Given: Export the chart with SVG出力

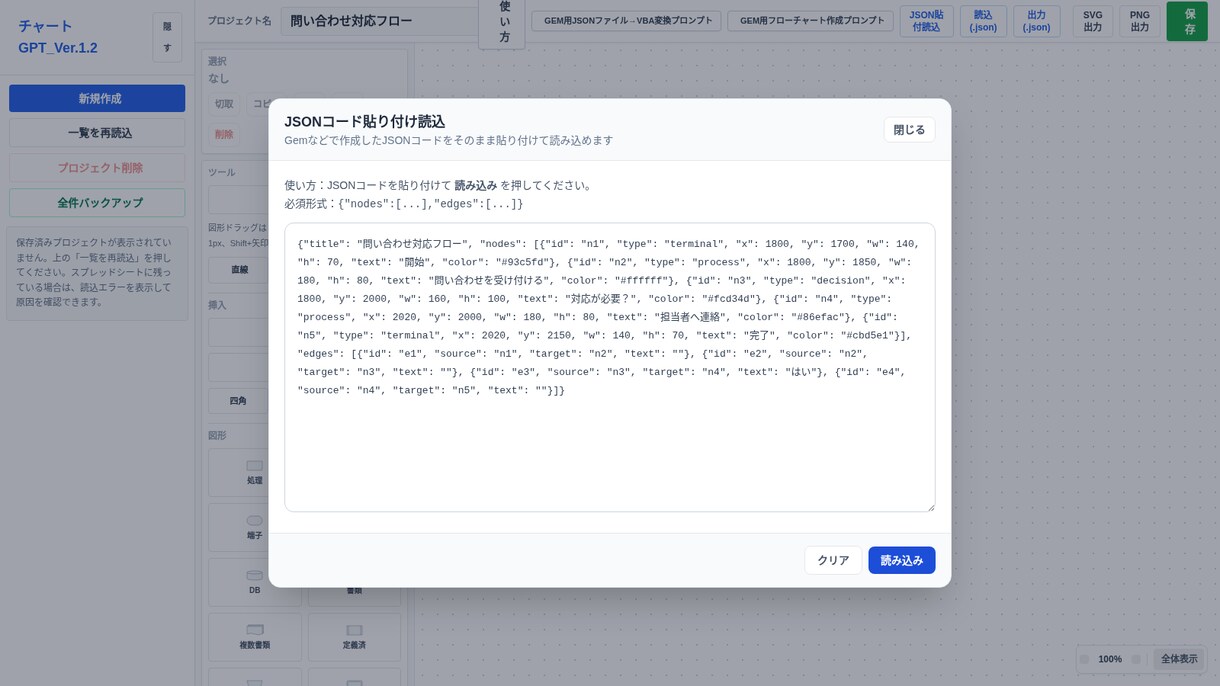Looking at the screenshot, I should (1093, 21).
